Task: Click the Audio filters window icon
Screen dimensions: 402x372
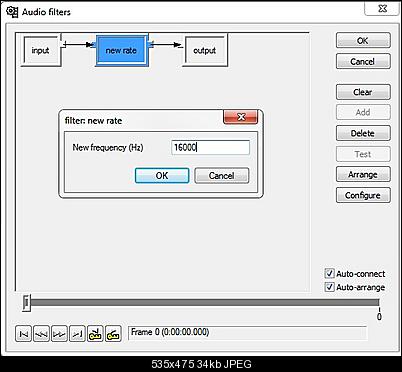Action: click(x=12, y=12)
